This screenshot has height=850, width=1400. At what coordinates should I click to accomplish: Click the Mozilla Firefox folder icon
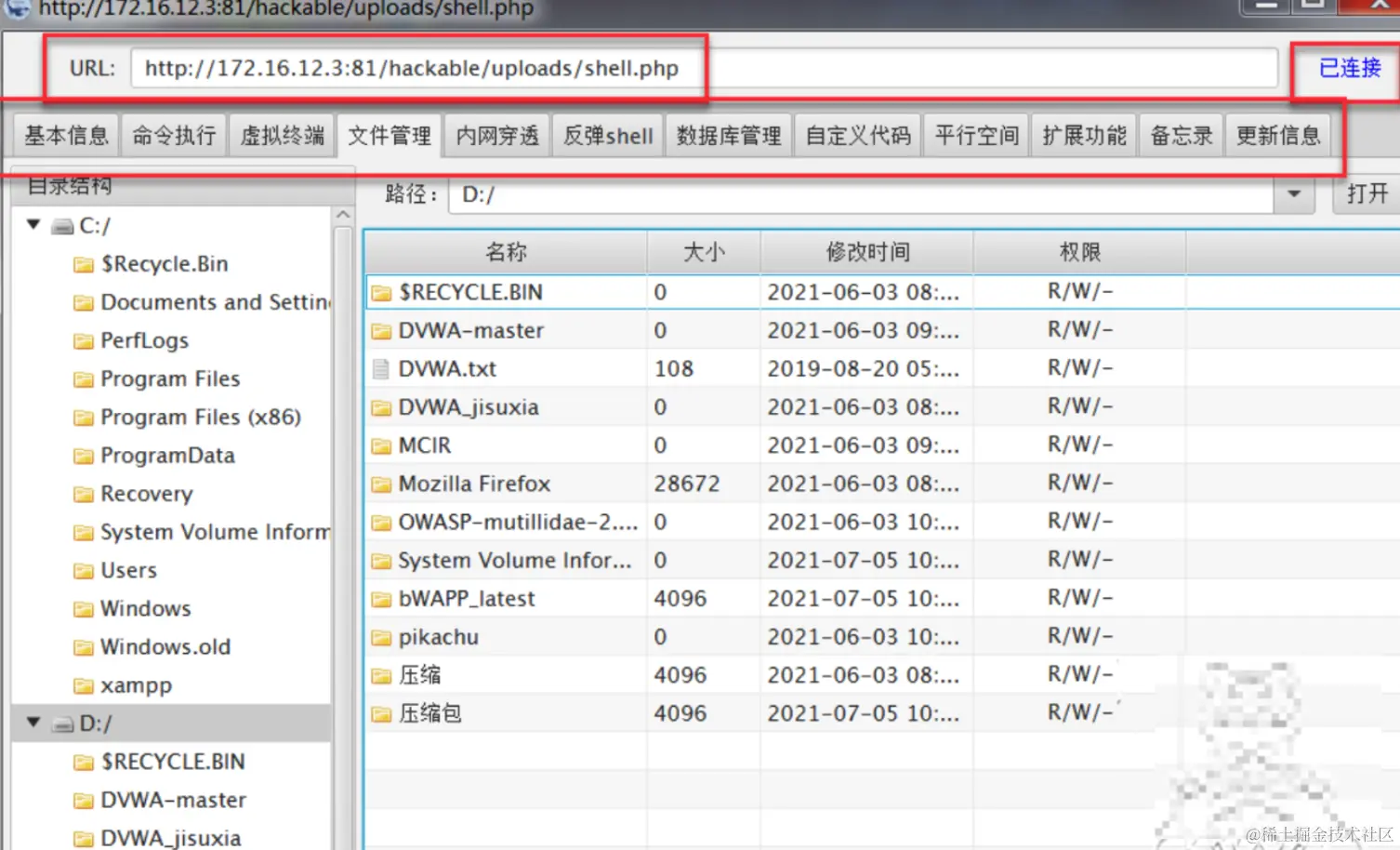(381, 485)
